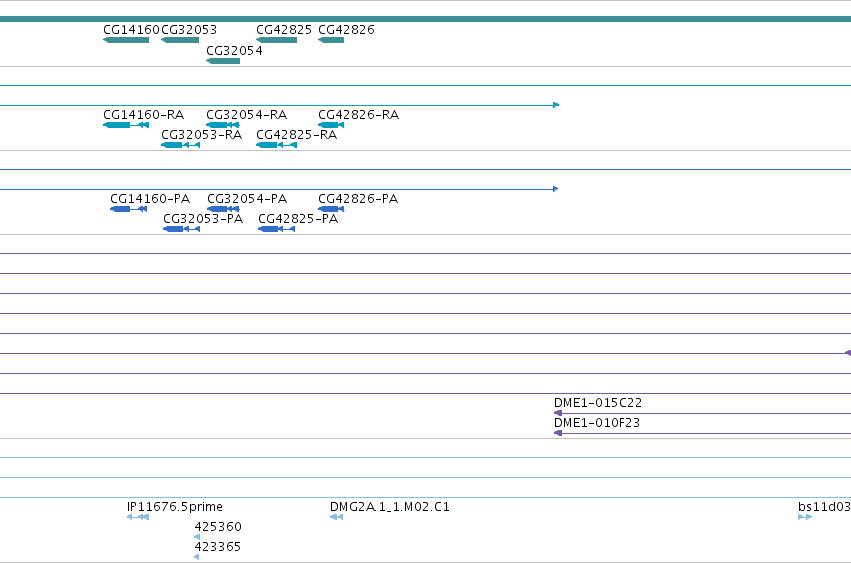
Task: Select the CG14160 gene glyph
Action: point(126,40)
